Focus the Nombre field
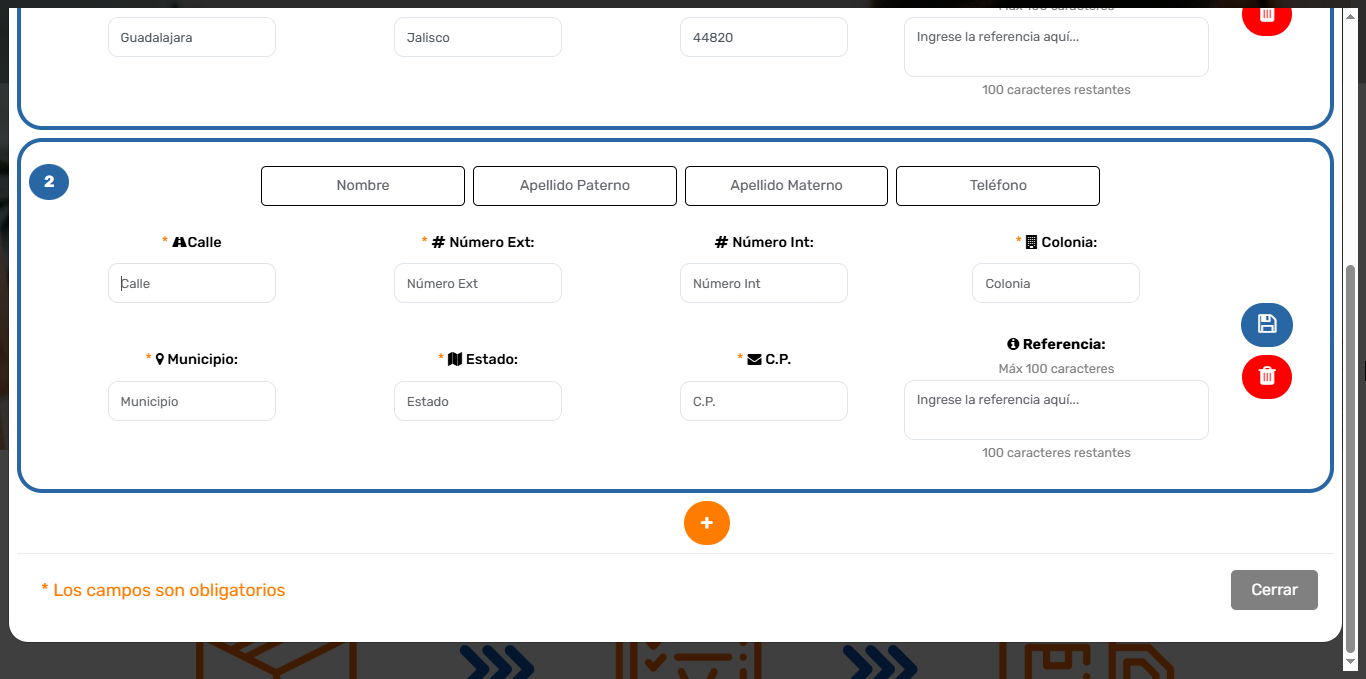This screenshot has height=679, width=1366. coord(363,186)
